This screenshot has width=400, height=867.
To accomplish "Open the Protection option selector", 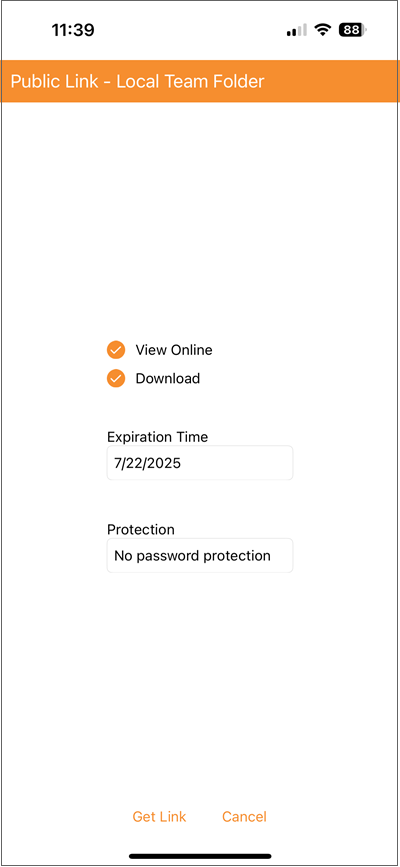I will (x=200, y=555).
